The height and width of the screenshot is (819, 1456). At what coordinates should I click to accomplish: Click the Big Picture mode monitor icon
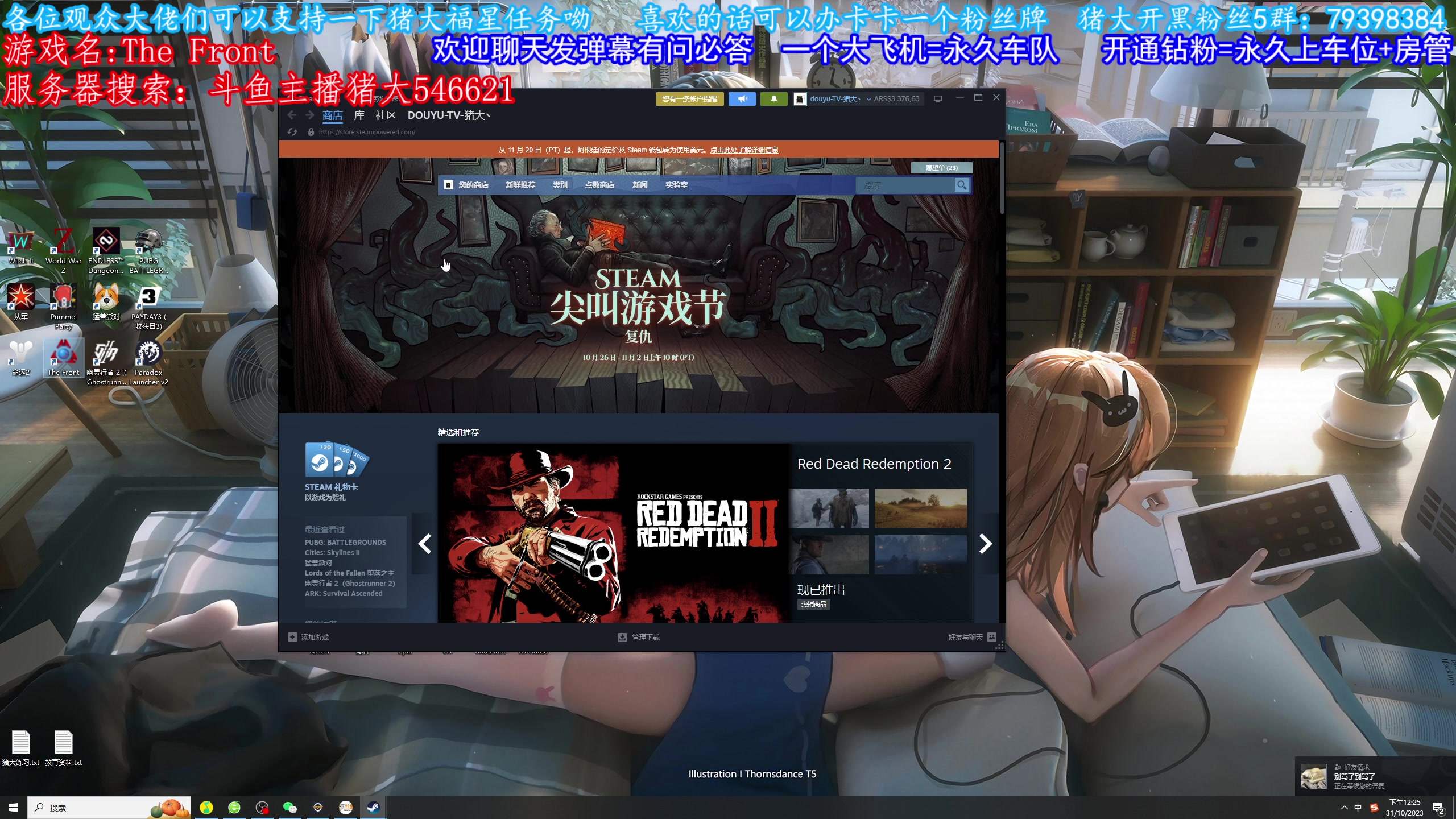point(938,99)
